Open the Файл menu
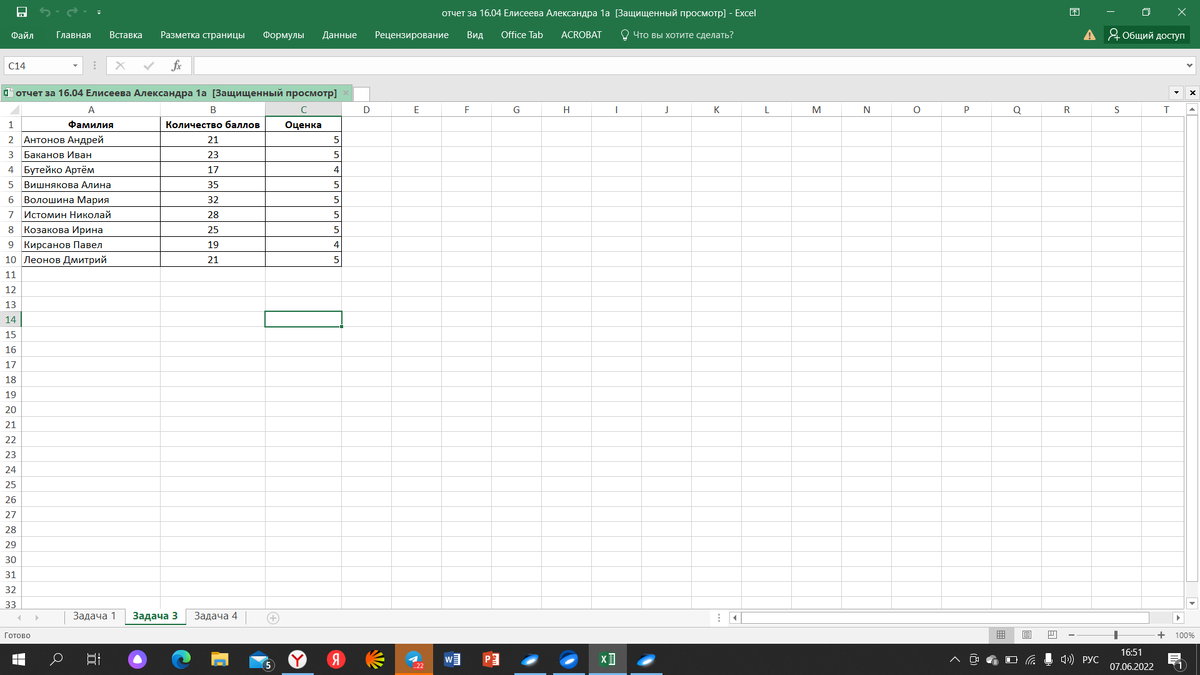The width and height of the screenshot is (1200, 675). coord(22,35)
